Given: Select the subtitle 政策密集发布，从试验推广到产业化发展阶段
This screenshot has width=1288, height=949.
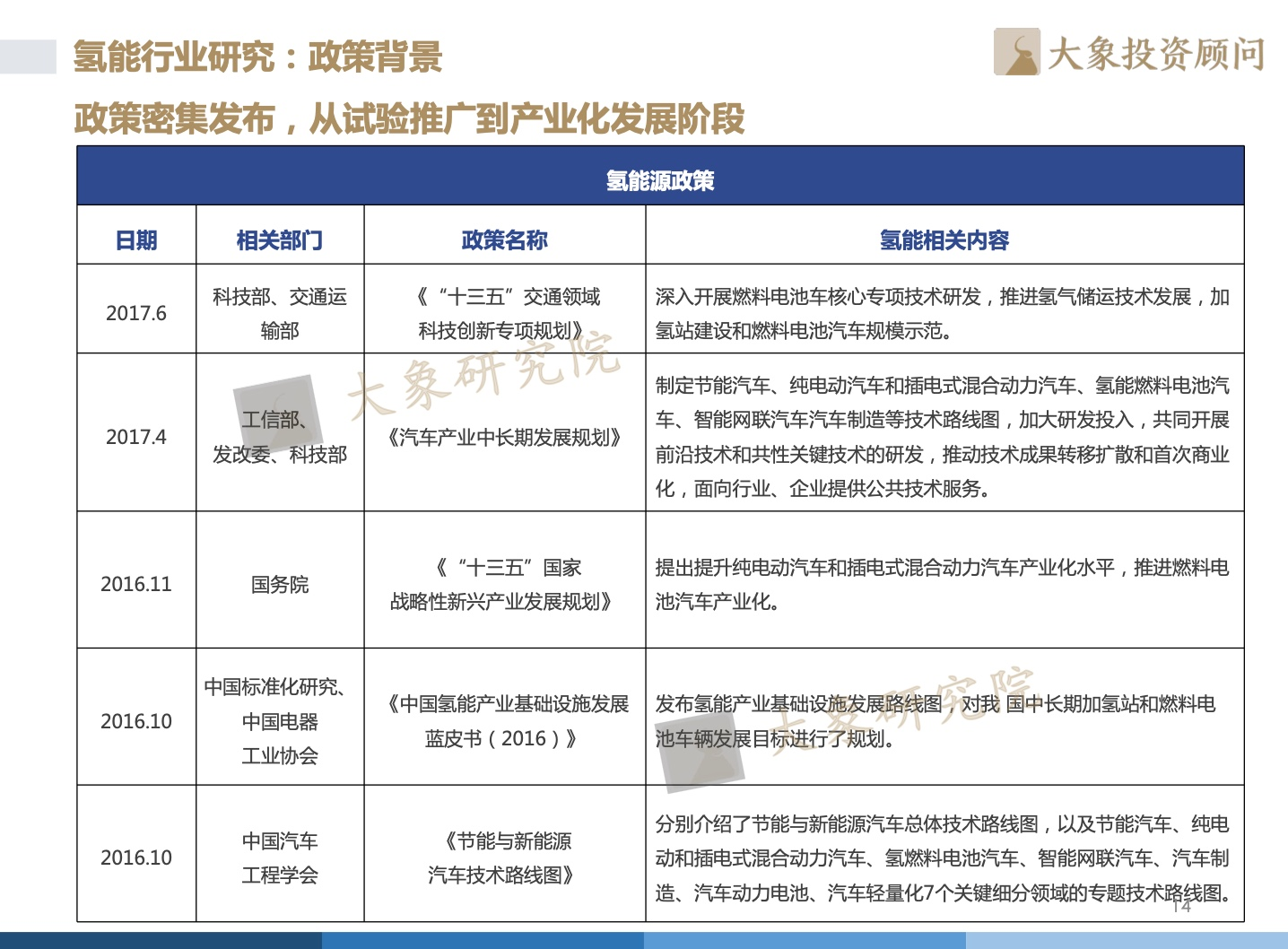Looking at the screenshot, I should pos(409,118).
